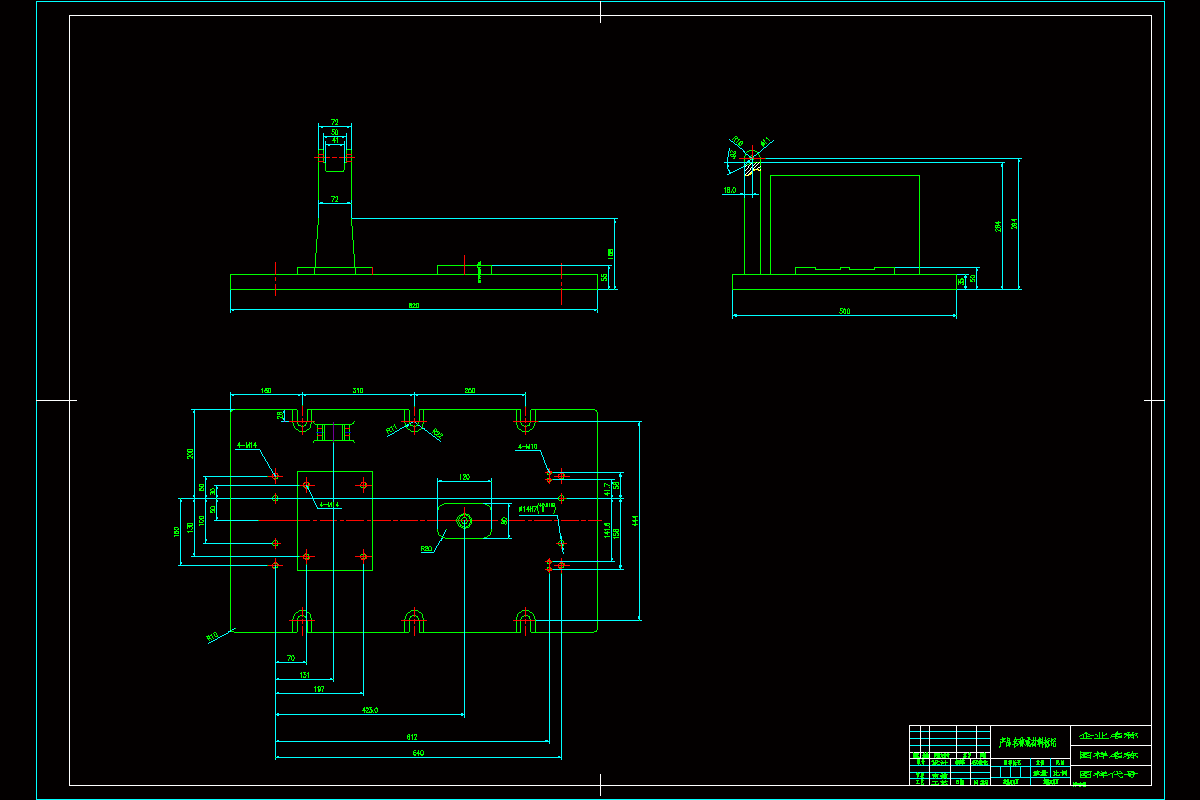Pick the 70 dimension value

click(x=290, y=659)
